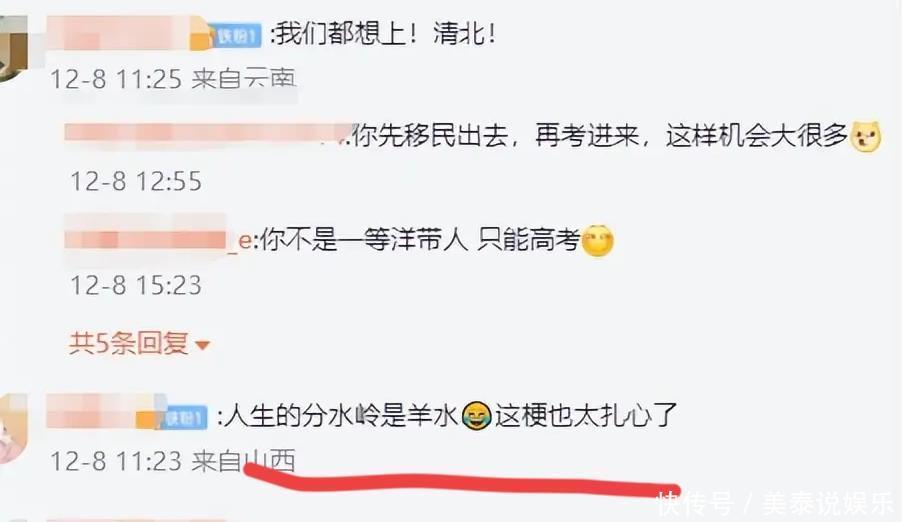Click the orange arrow next to 共5条回复
This screenshot has height=522, width=902.
tap(202, 345)
